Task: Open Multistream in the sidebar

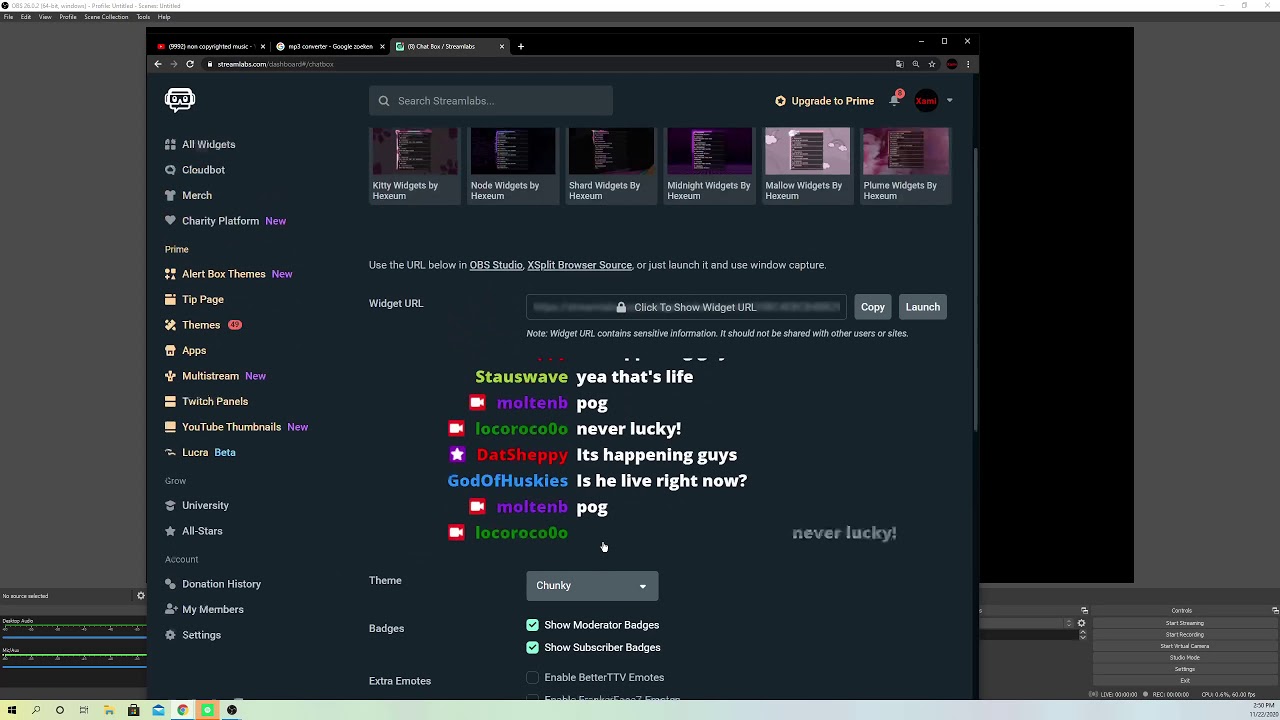Action: (x=215, y=376)
